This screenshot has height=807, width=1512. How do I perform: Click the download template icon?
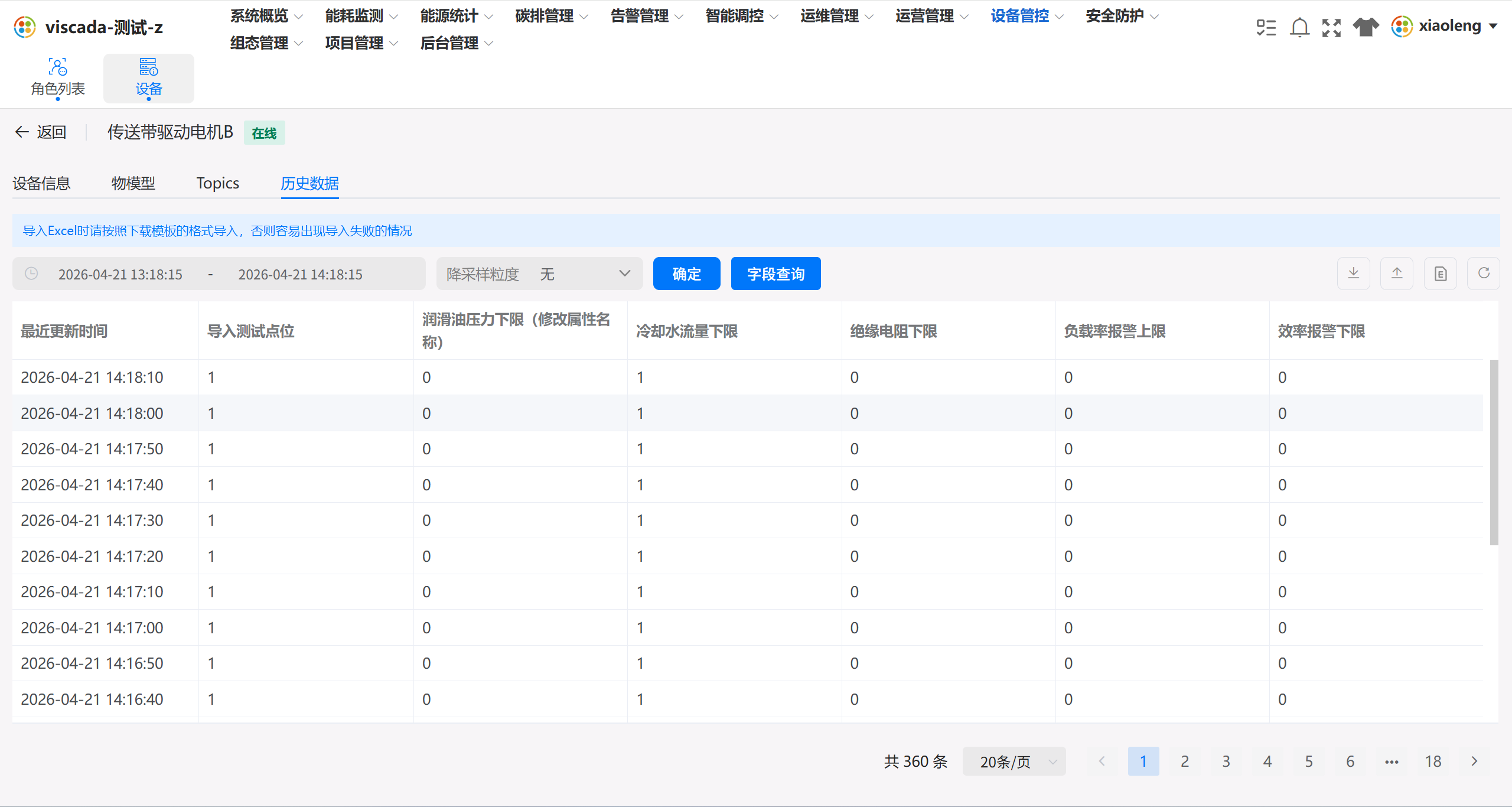click(x=1354, y=274)
